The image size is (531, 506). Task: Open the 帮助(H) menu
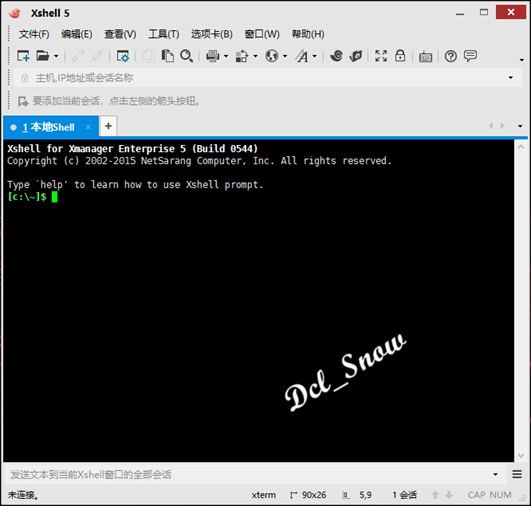click(x=308, y=34)
